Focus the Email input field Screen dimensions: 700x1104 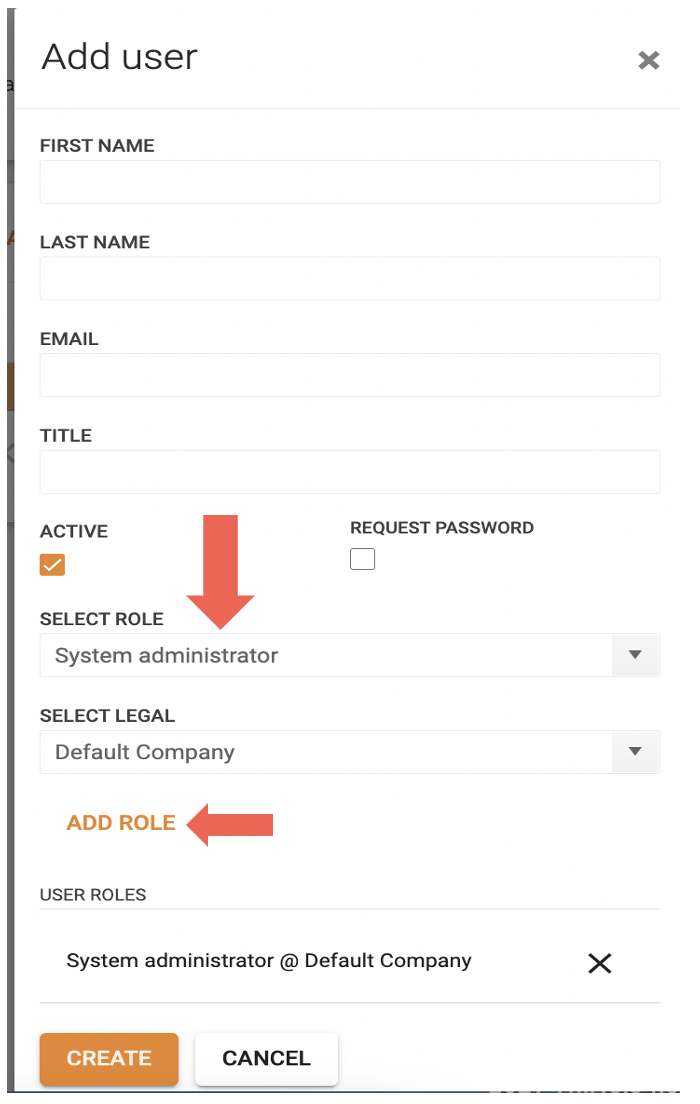[350, 375]
